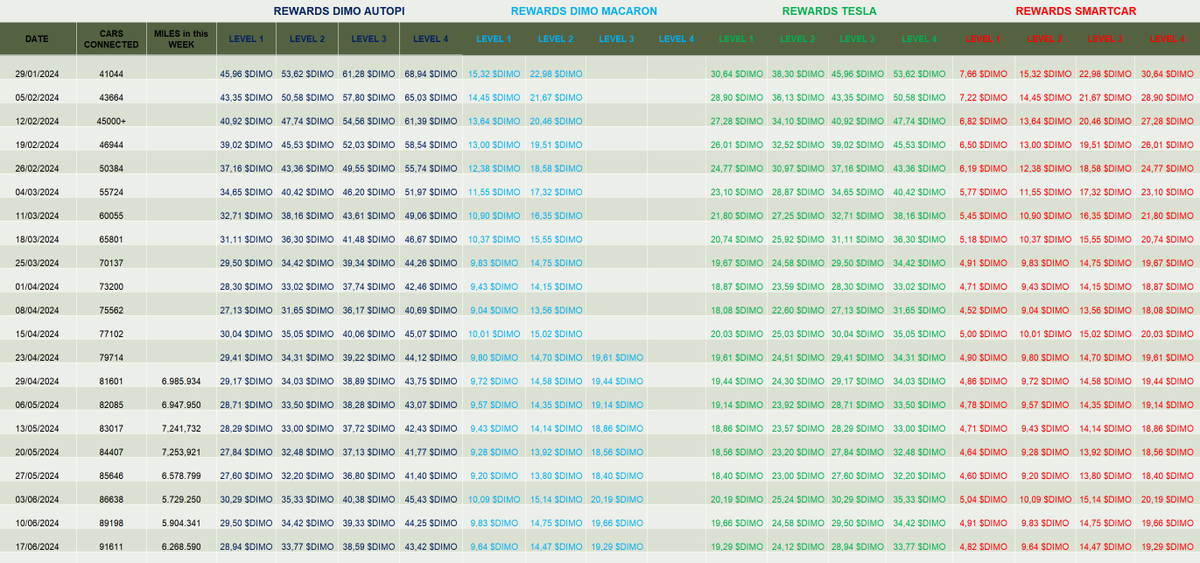The height and width of the screenshot is (563, 1200).
Task: Select the date cell "23/04/2024"
Action: pyautogui.click(x=37, y=358)
